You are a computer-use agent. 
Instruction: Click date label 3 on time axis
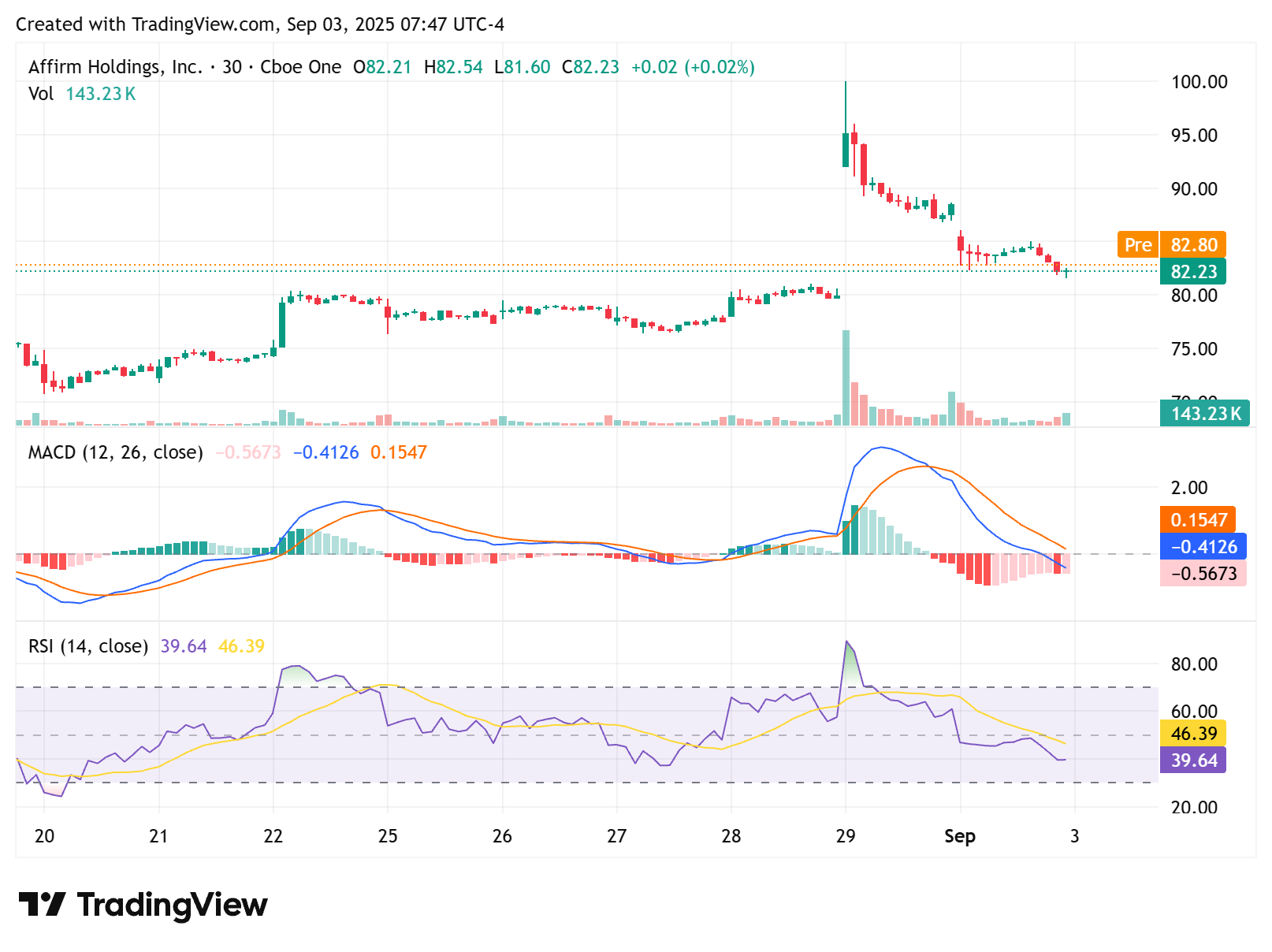(1075, 836)
